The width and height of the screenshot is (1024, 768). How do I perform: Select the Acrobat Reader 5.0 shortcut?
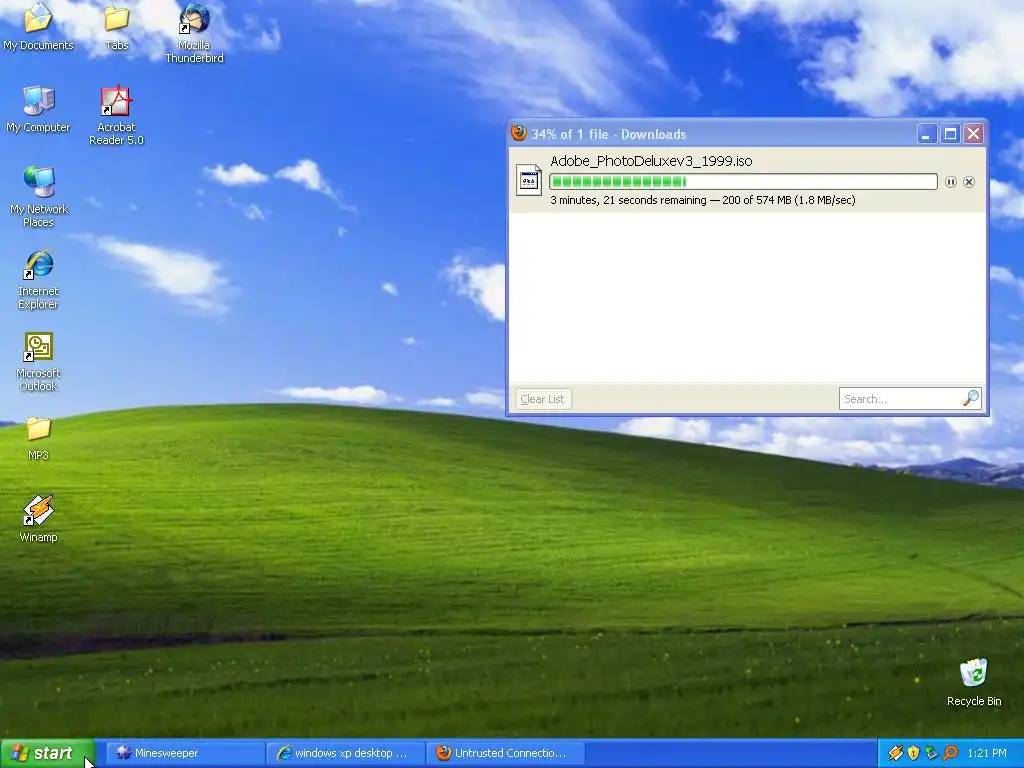116,115
